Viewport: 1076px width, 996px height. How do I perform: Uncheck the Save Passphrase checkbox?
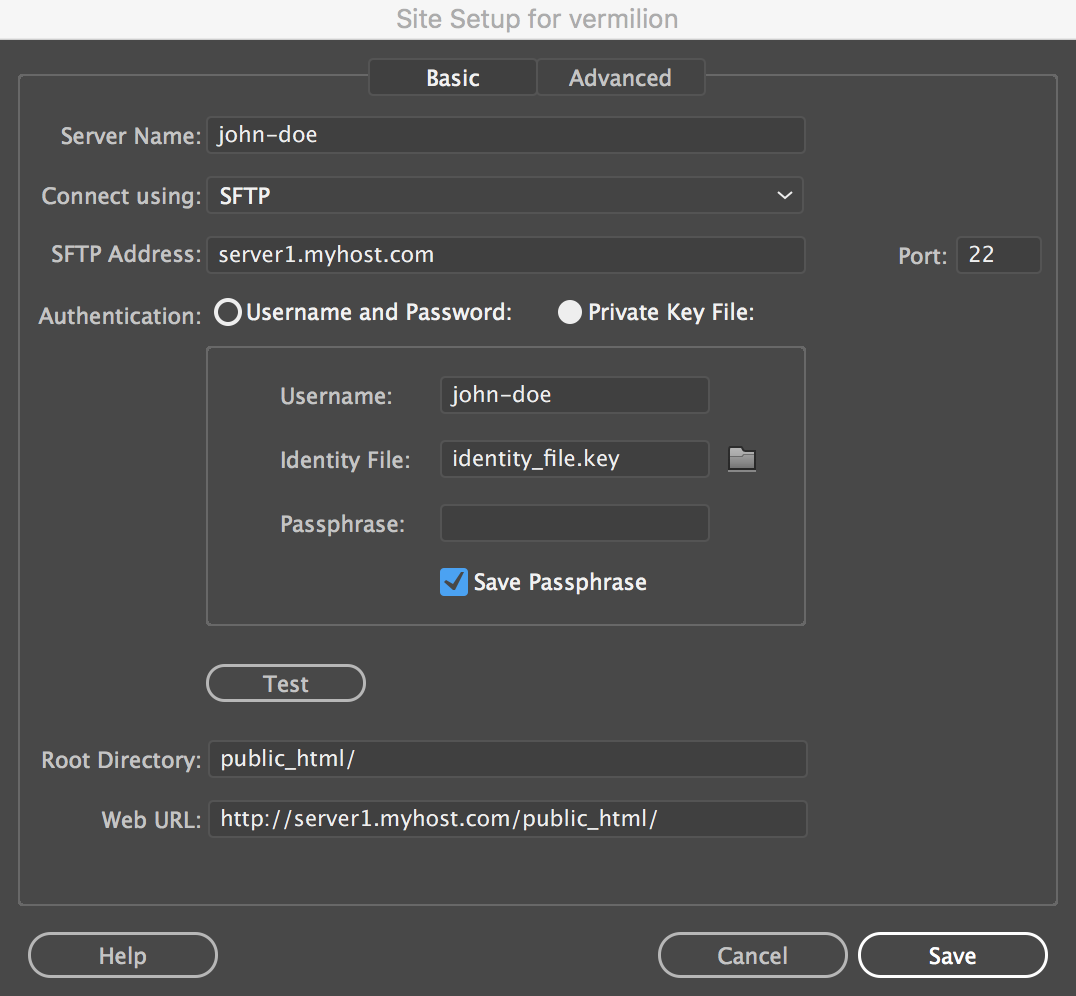pos(453,582)
